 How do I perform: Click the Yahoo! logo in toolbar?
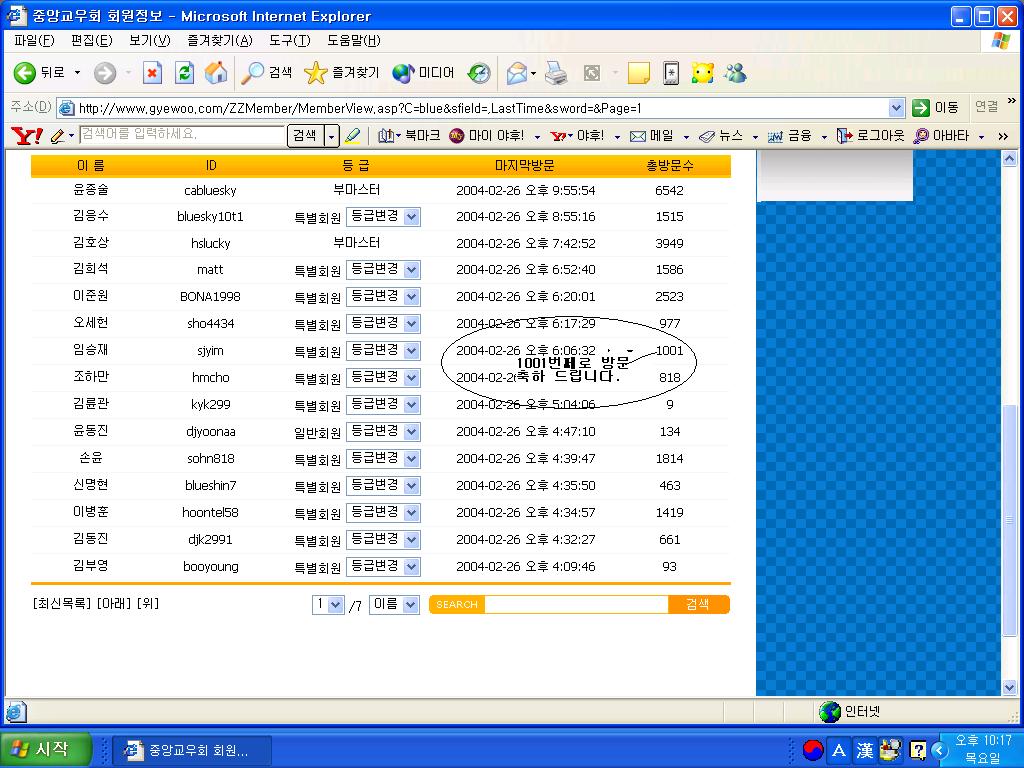(x=26, y=136)
